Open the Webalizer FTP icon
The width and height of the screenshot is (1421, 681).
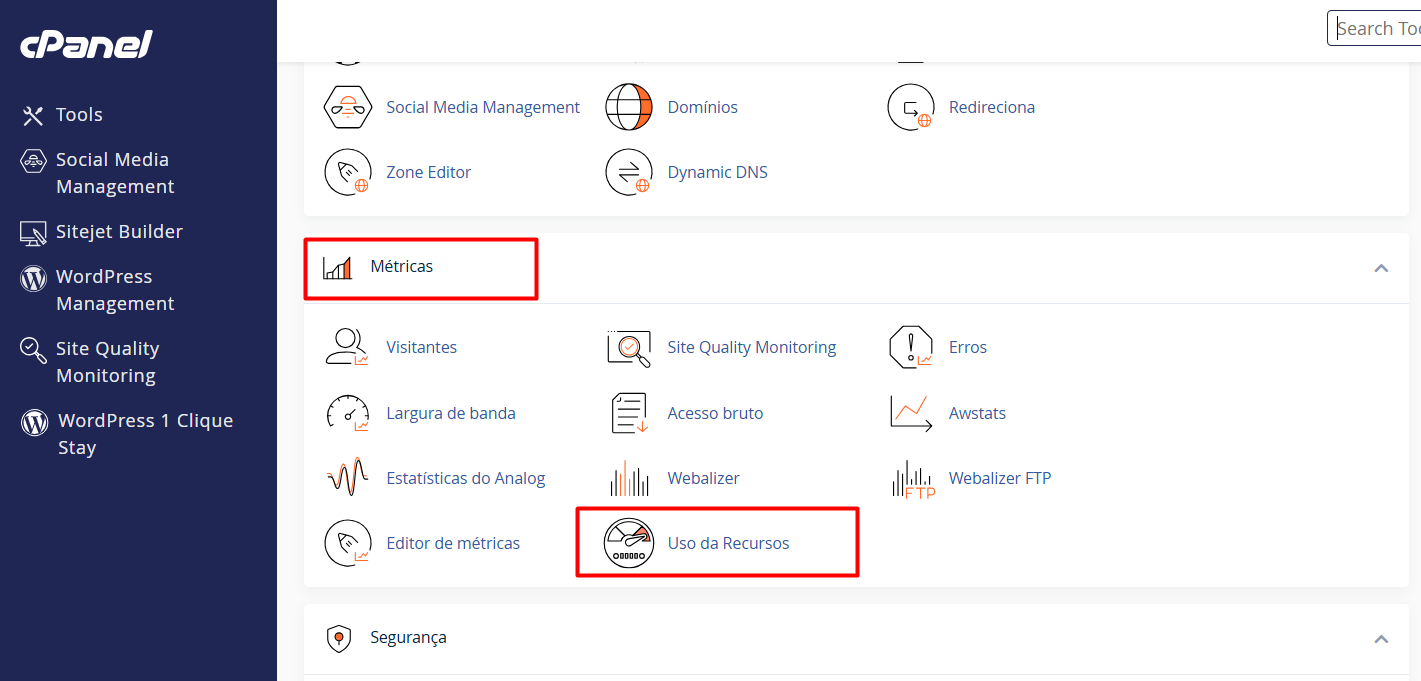coord(911,478)
